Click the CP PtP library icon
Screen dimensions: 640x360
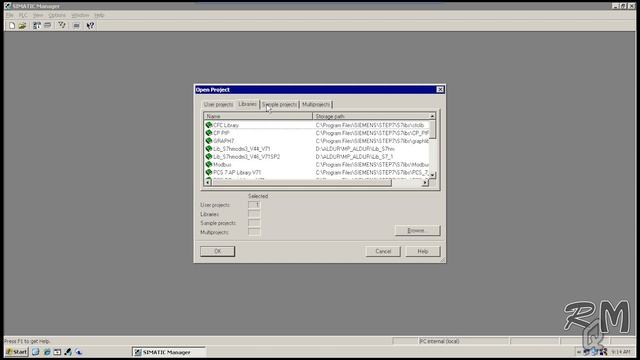pos(209,133)
